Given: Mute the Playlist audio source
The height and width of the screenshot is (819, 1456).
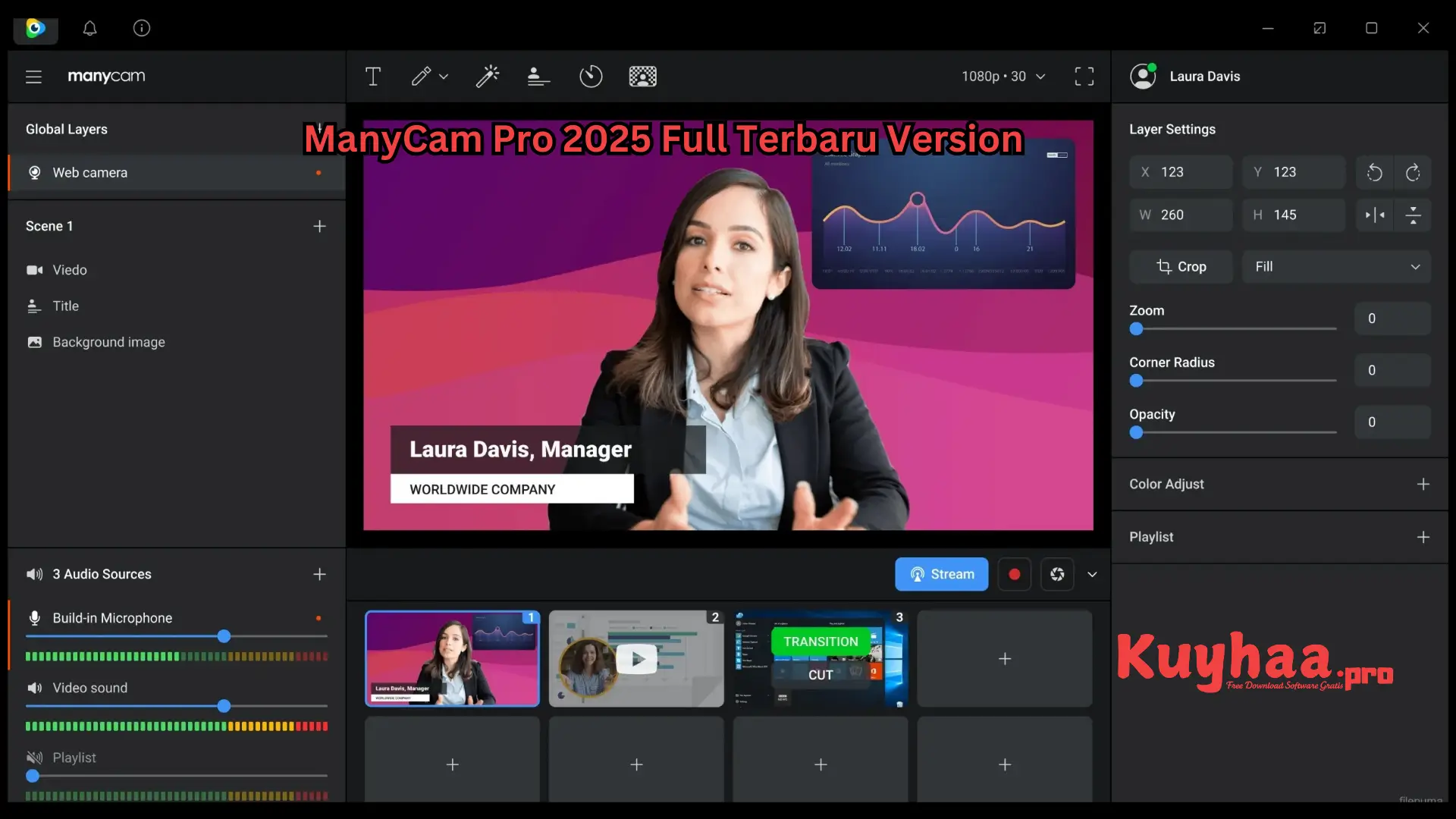Looking at the screenshot, I should [33, 757].
